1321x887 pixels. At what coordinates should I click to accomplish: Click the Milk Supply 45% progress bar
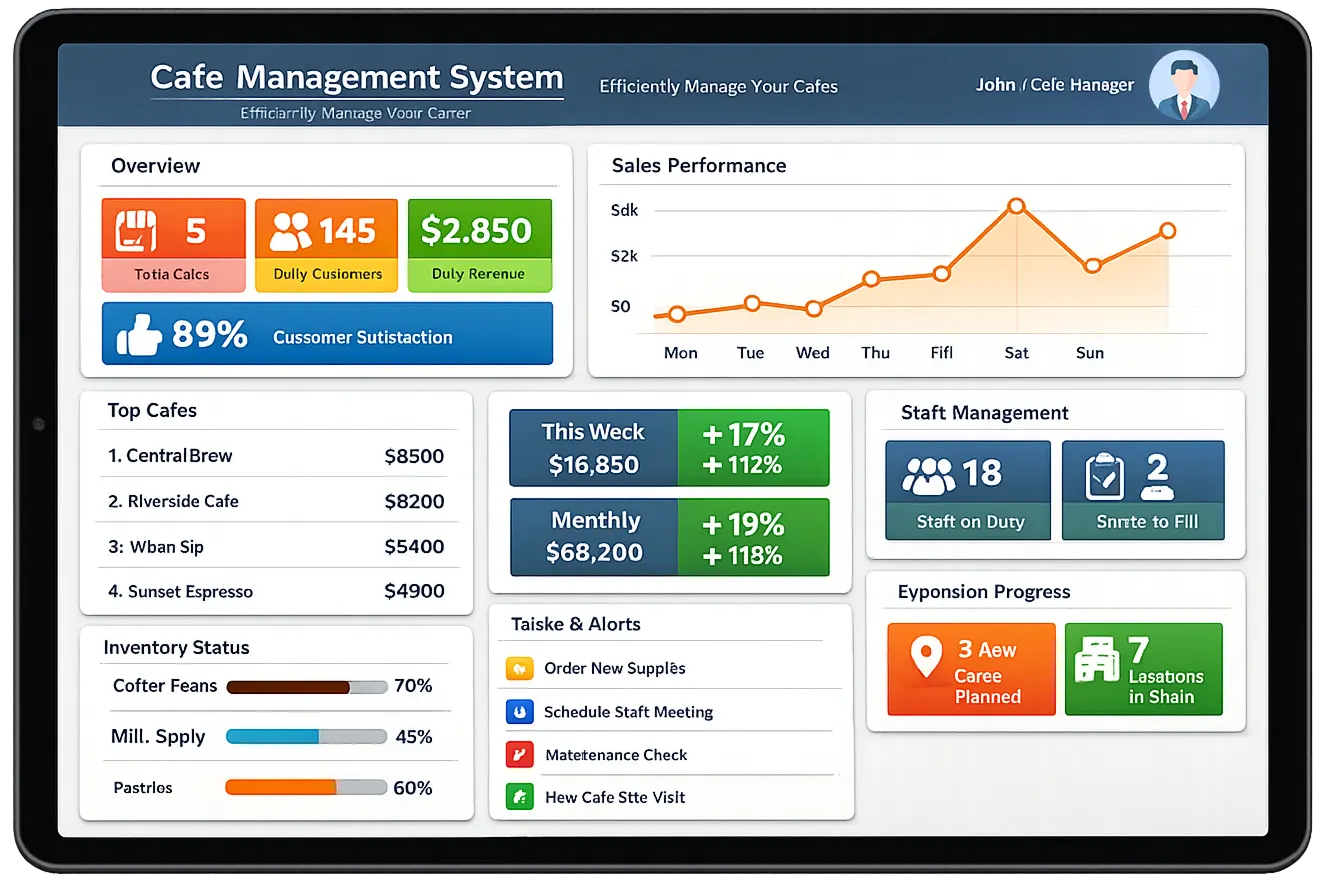pos(306,737)
